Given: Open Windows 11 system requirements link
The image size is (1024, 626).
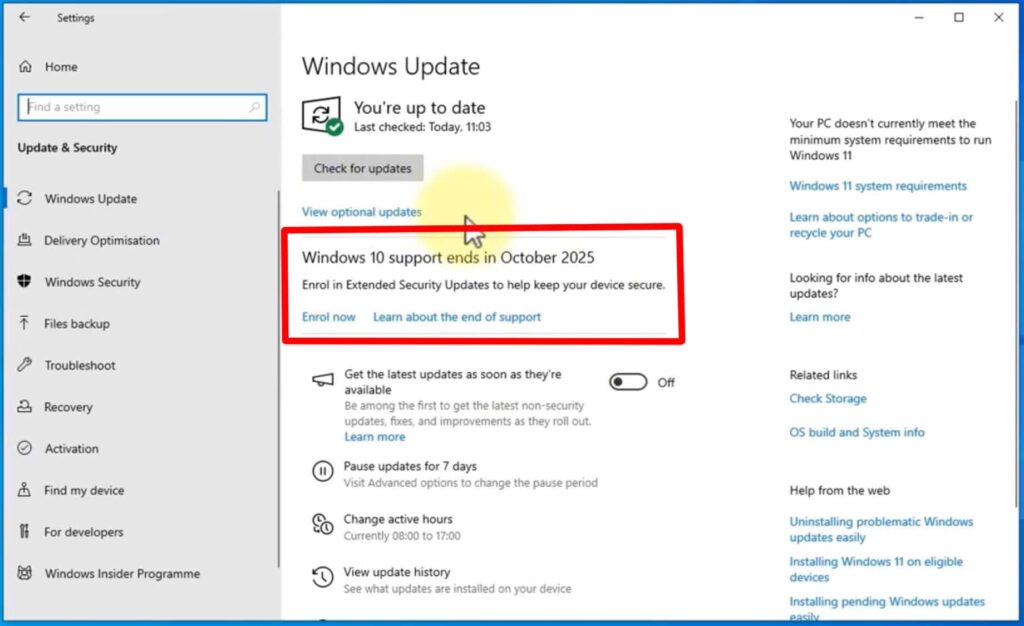Looking at the screenshot, I should pos(878,185).
